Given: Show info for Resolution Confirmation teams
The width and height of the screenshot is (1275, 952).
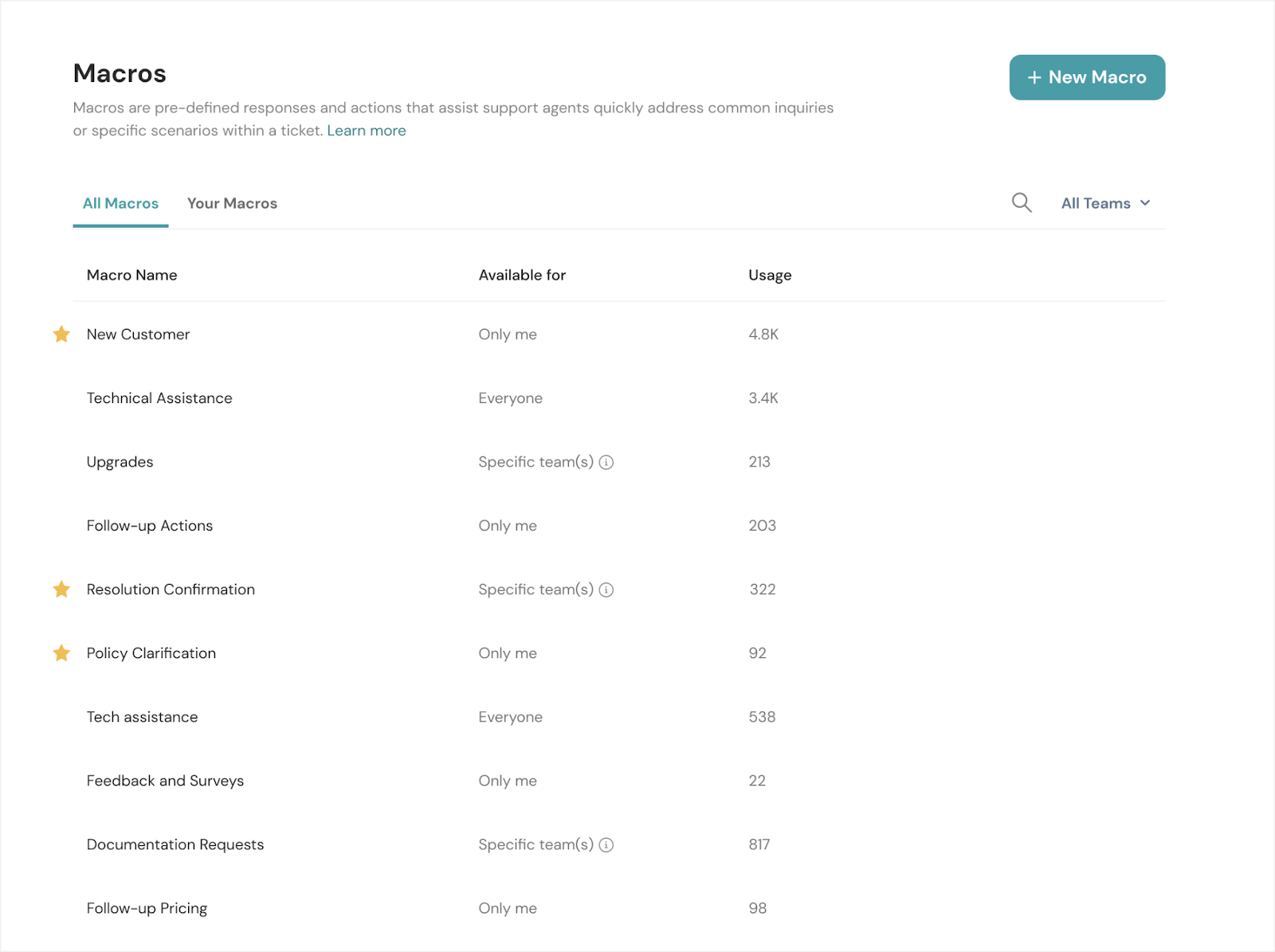Looking at the screenshot, I should click(606, 590).
